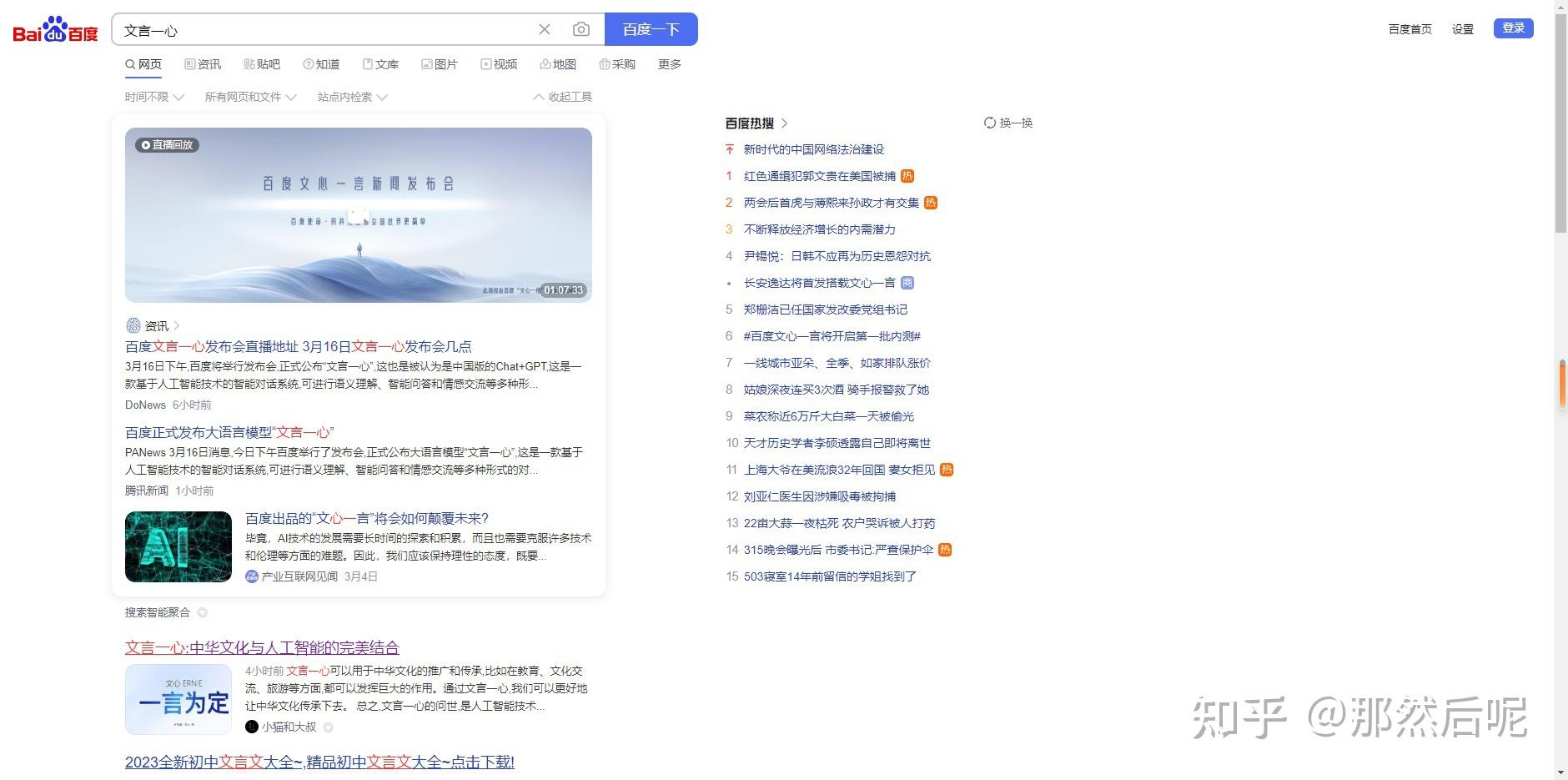This screenshot has height=780, width=1568.
Task: Open the 文库 tab
Action: [x=380, y=64]
